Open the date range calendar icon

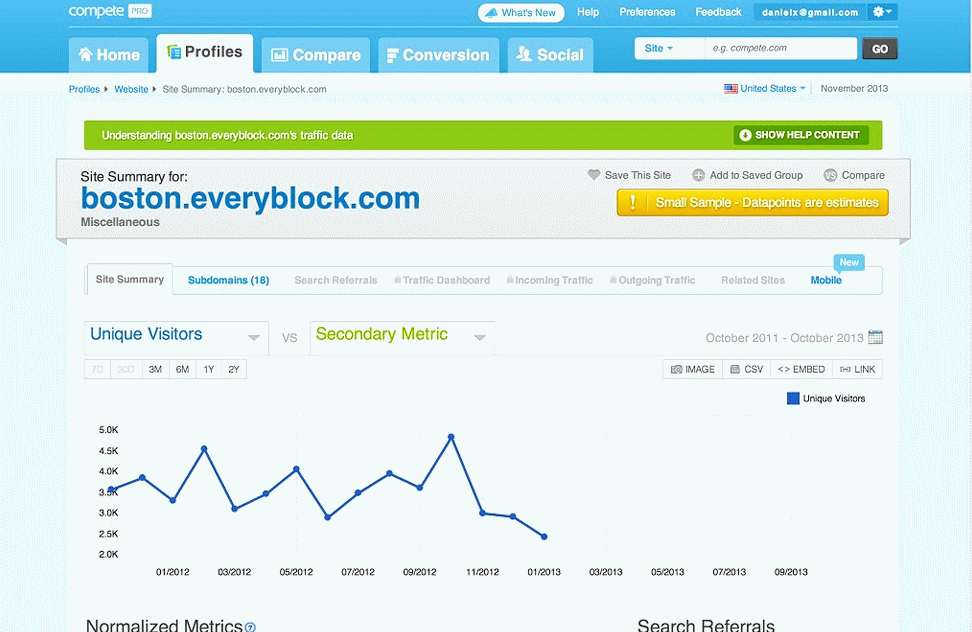point(875,337)
